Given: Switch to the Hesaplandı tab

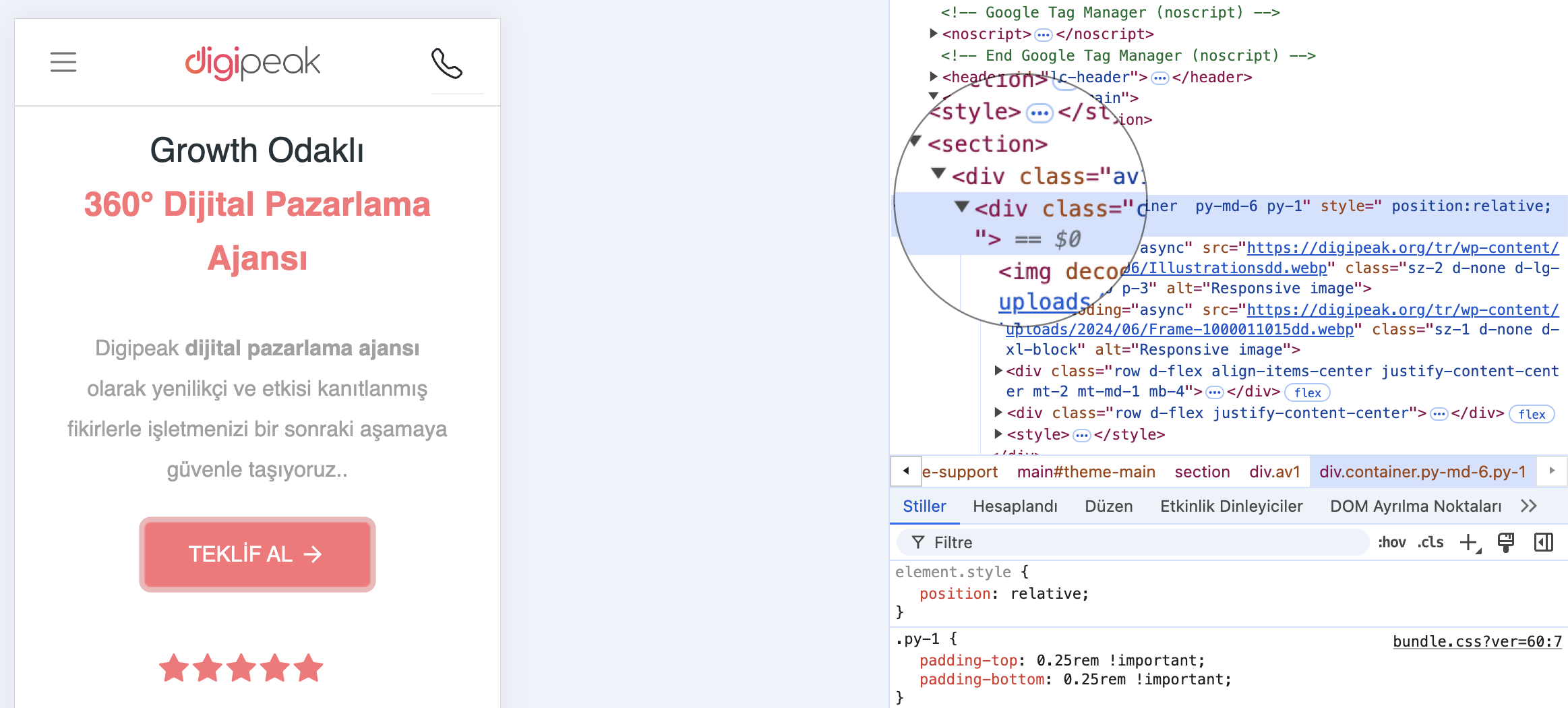Looking at the screenshot, I should 1015,506.
